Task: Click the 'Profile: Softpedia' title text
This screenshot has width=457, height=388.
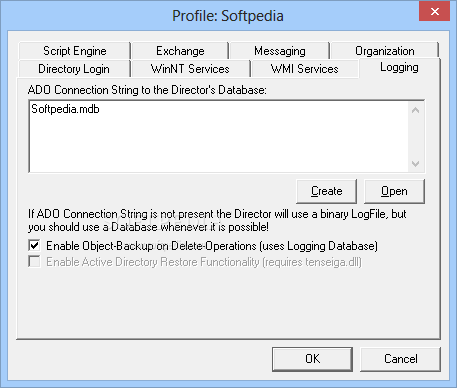Action: tap(228, 16)
